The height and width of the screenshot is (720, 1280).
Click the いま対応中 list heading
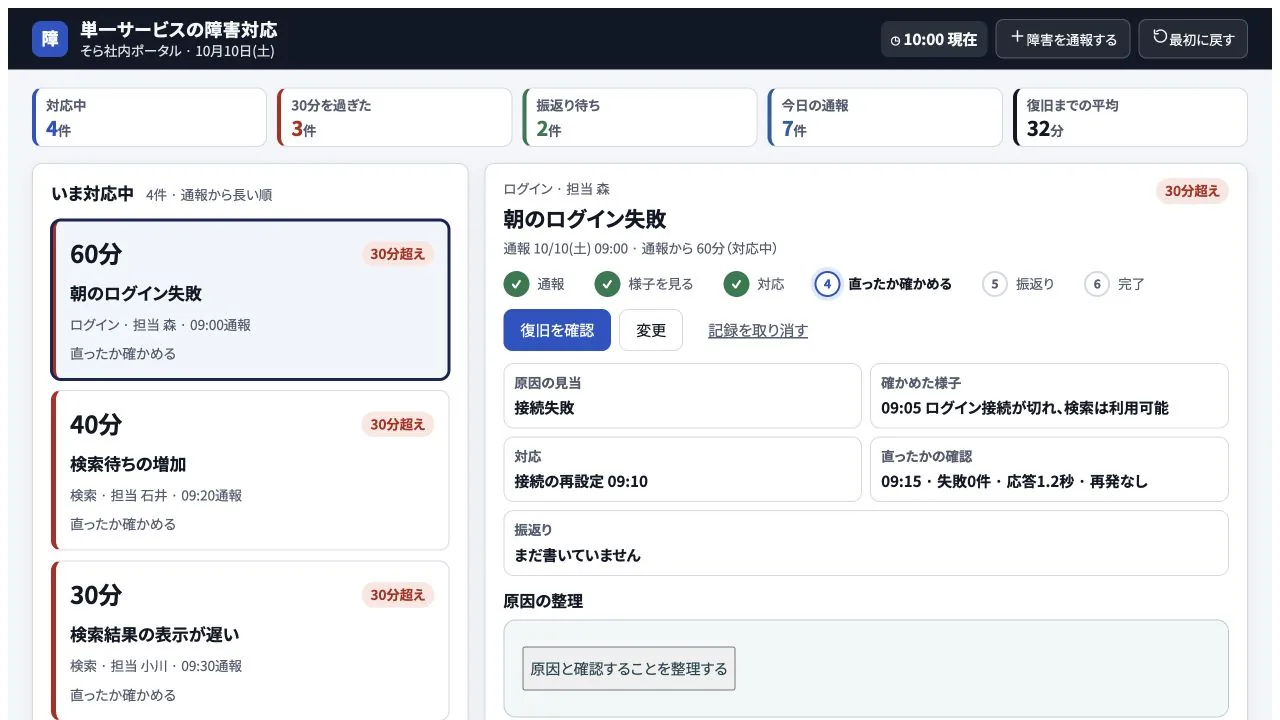tap(92, 194)
